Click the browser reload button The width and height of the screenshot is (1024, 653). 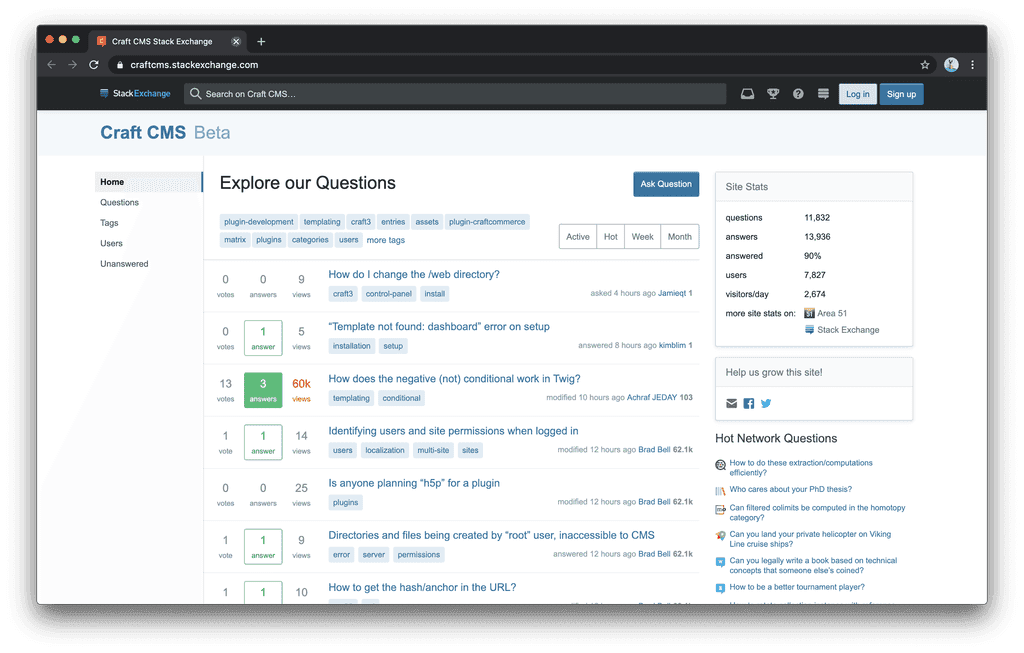94,65
